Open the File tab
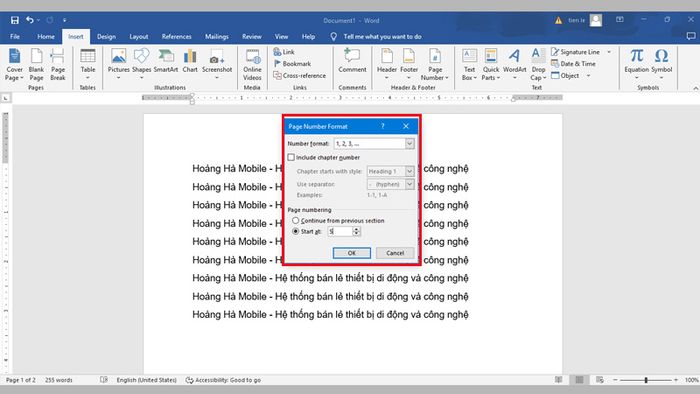 coord(15,37)
